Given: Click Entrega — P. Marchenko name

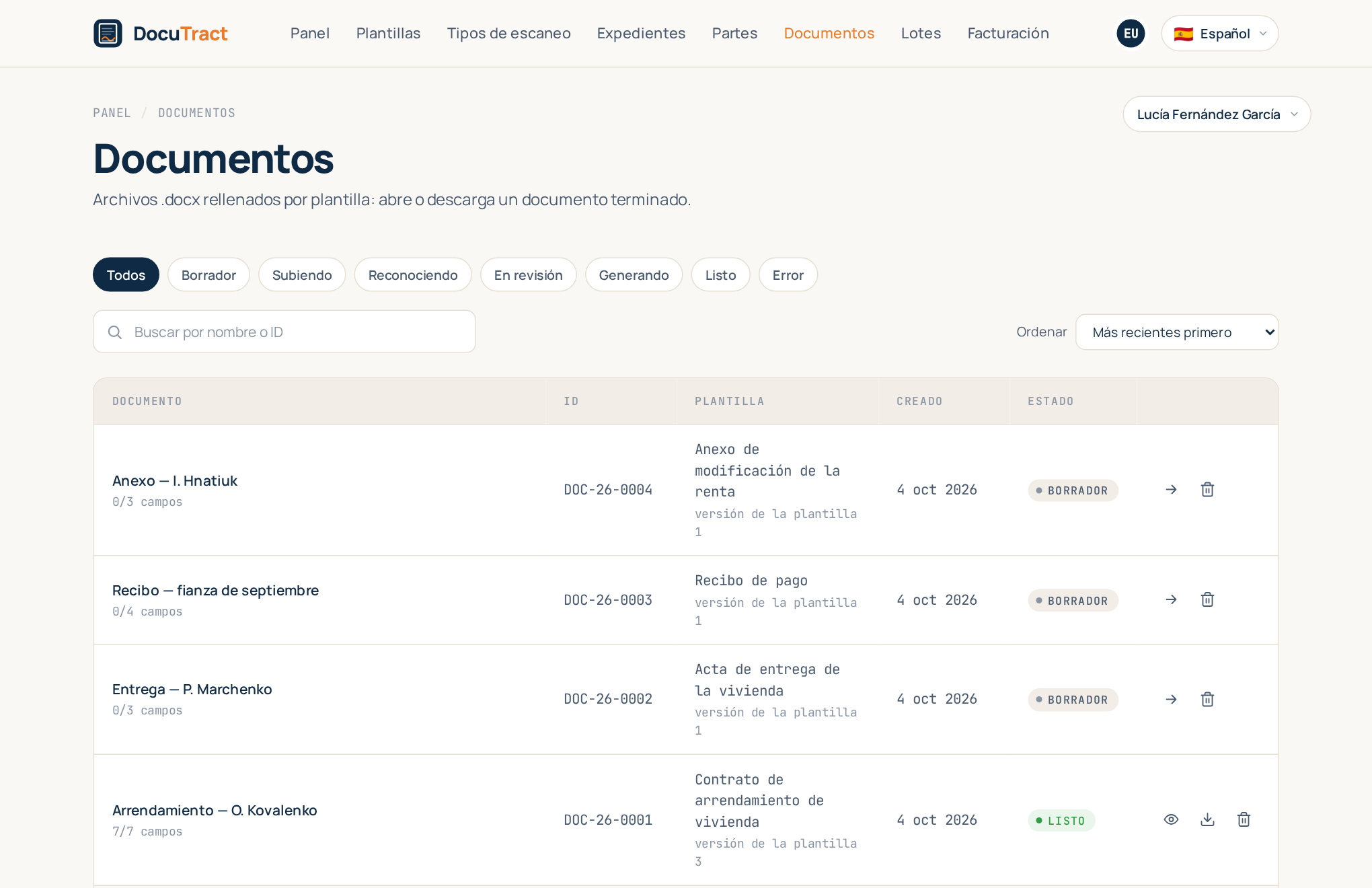Looking at the screenshot, I should click(192, 690).
